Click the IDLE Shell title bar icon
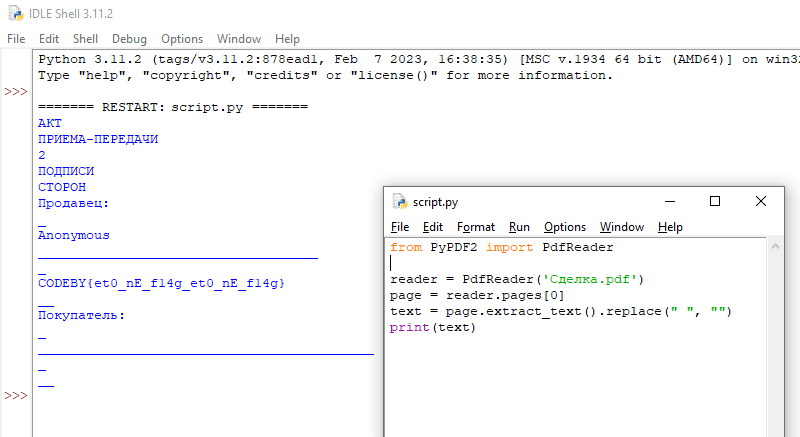Screen dimensions: 800x437 pos(13,13)
